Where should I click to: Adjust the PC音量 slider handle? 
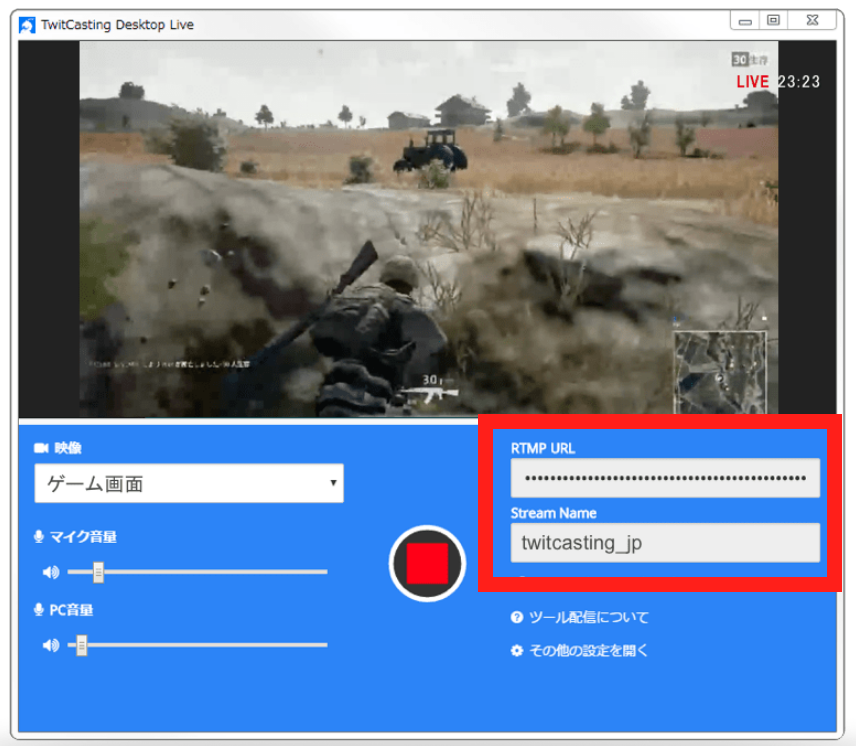[x=81, y=645]
